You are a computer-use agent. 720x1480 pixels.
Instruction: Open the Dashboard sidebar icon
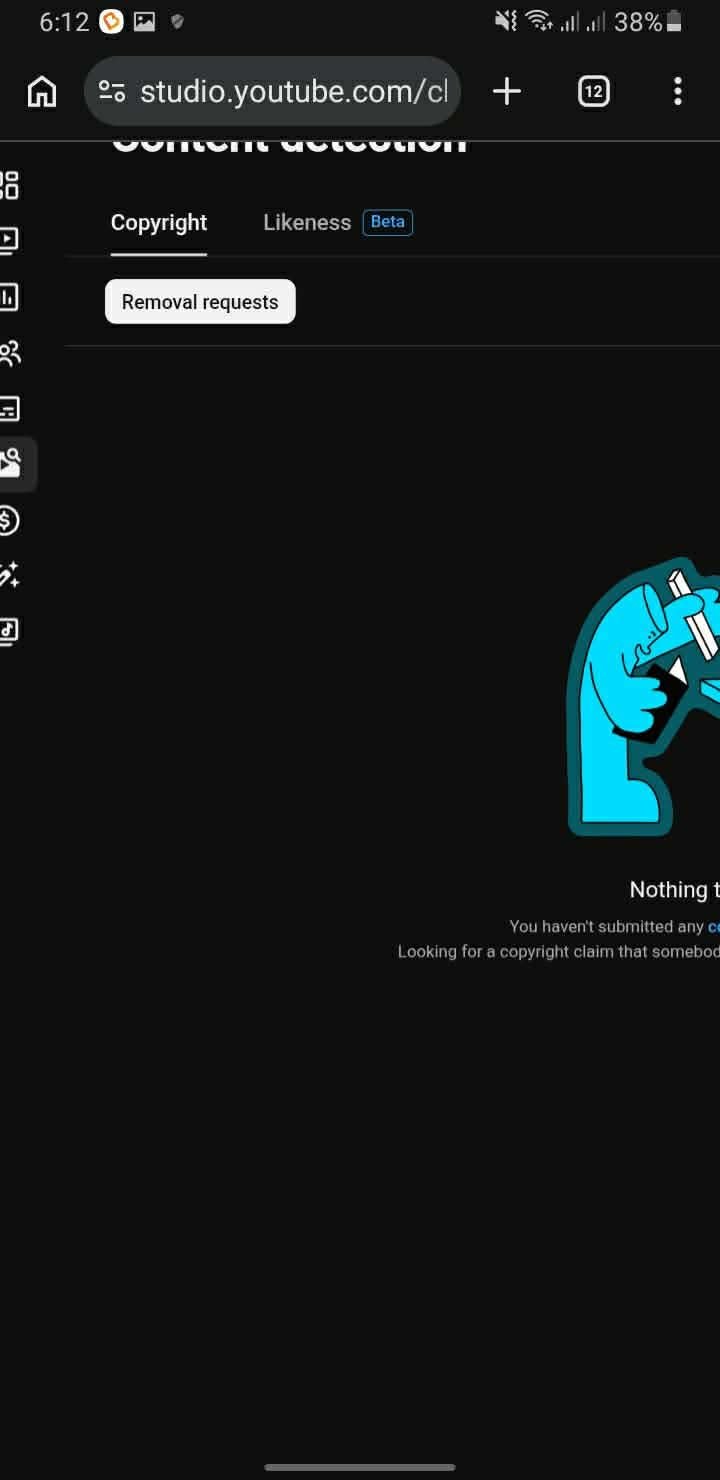pyautogui.click(x=9, y=185)
